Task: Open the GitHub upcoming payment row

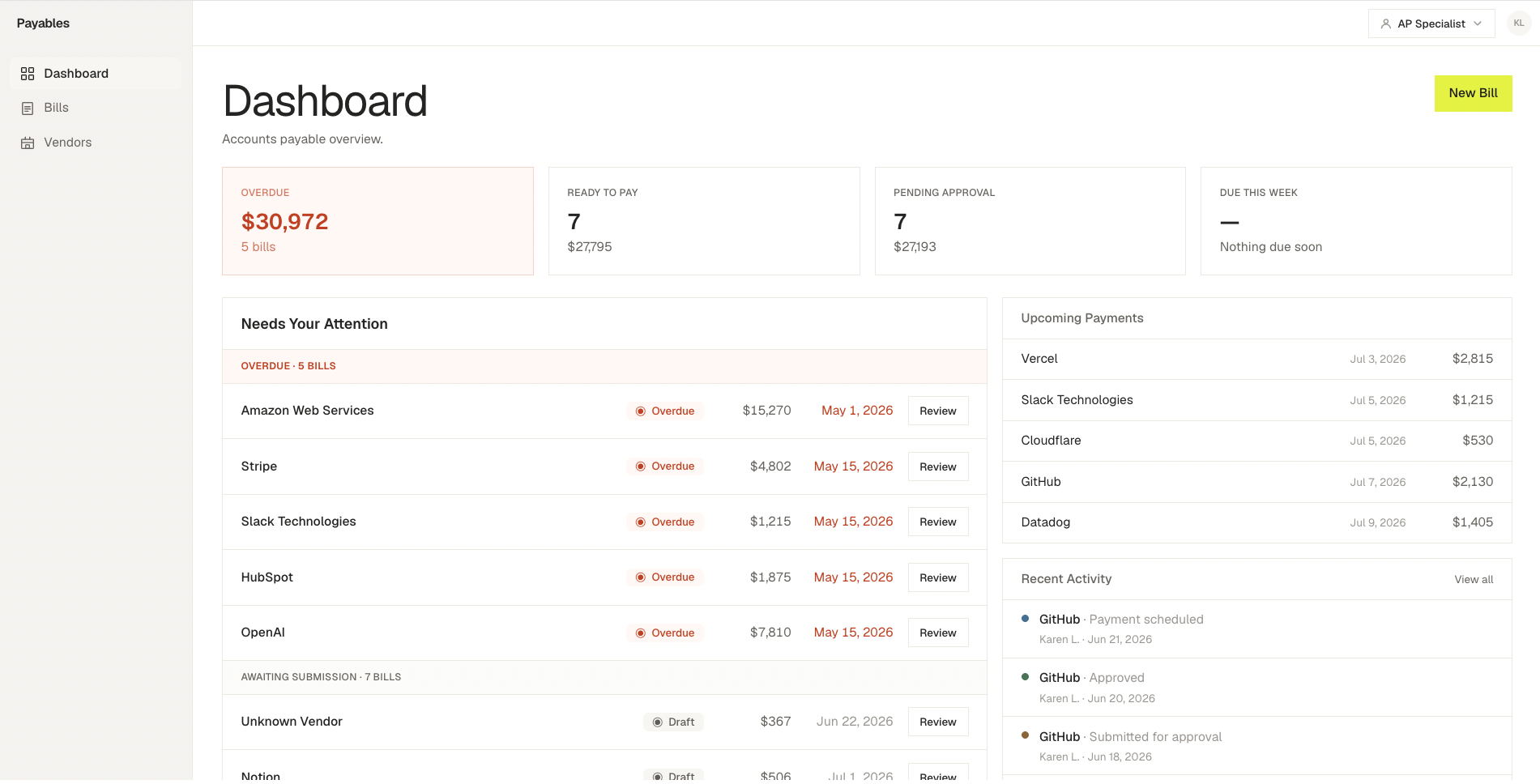Action: click(x=1256, y=482)
